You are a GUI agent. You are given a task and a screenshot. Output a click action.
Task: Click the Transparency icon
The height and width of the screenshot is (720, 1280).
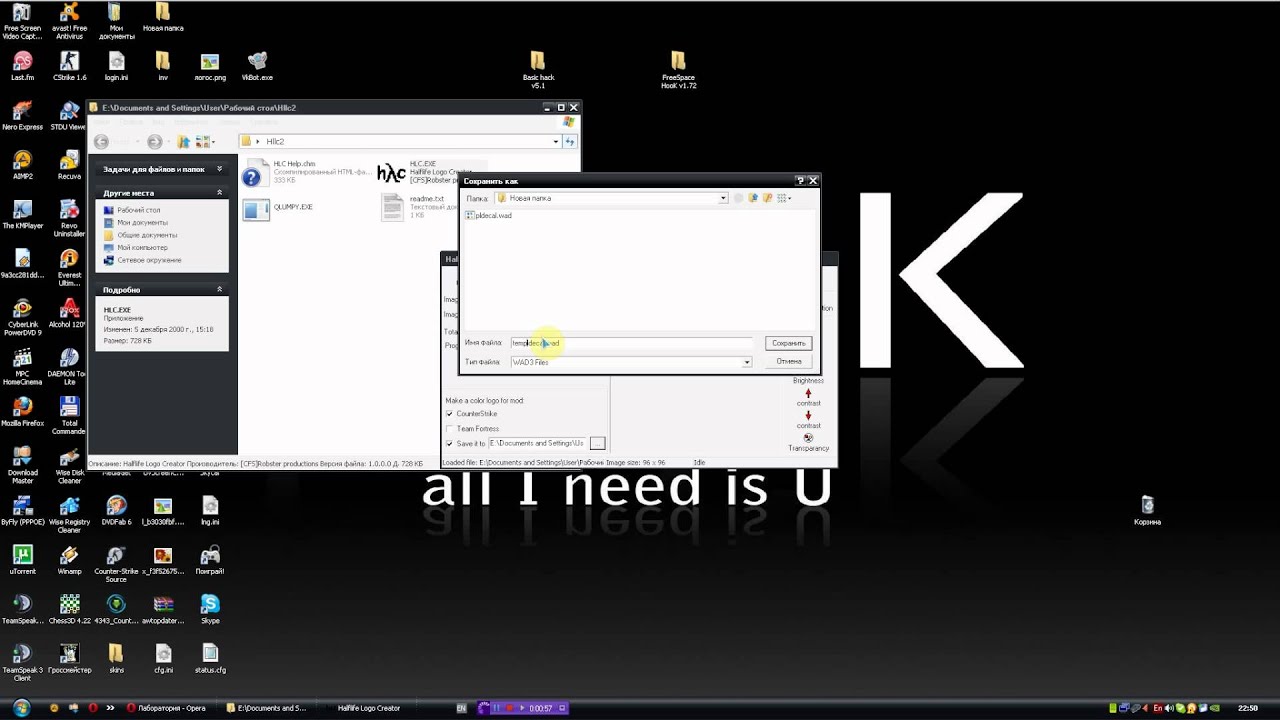click(808, 437)
